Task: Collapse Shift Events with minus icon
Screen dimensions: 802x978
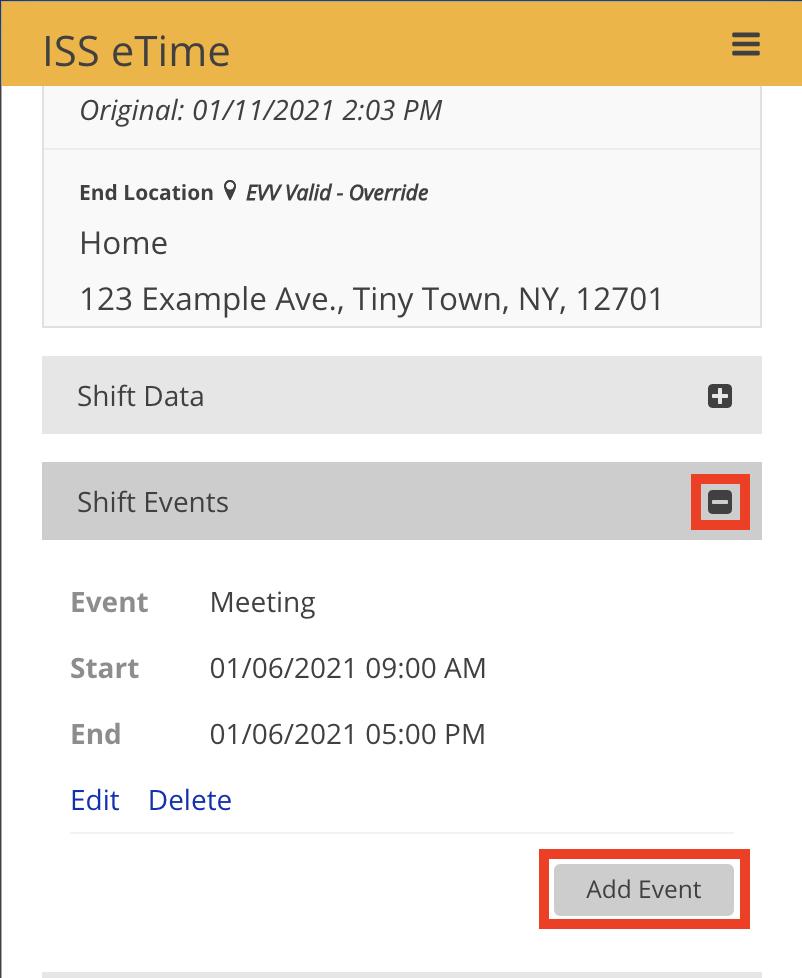Action: click(720, 502)
